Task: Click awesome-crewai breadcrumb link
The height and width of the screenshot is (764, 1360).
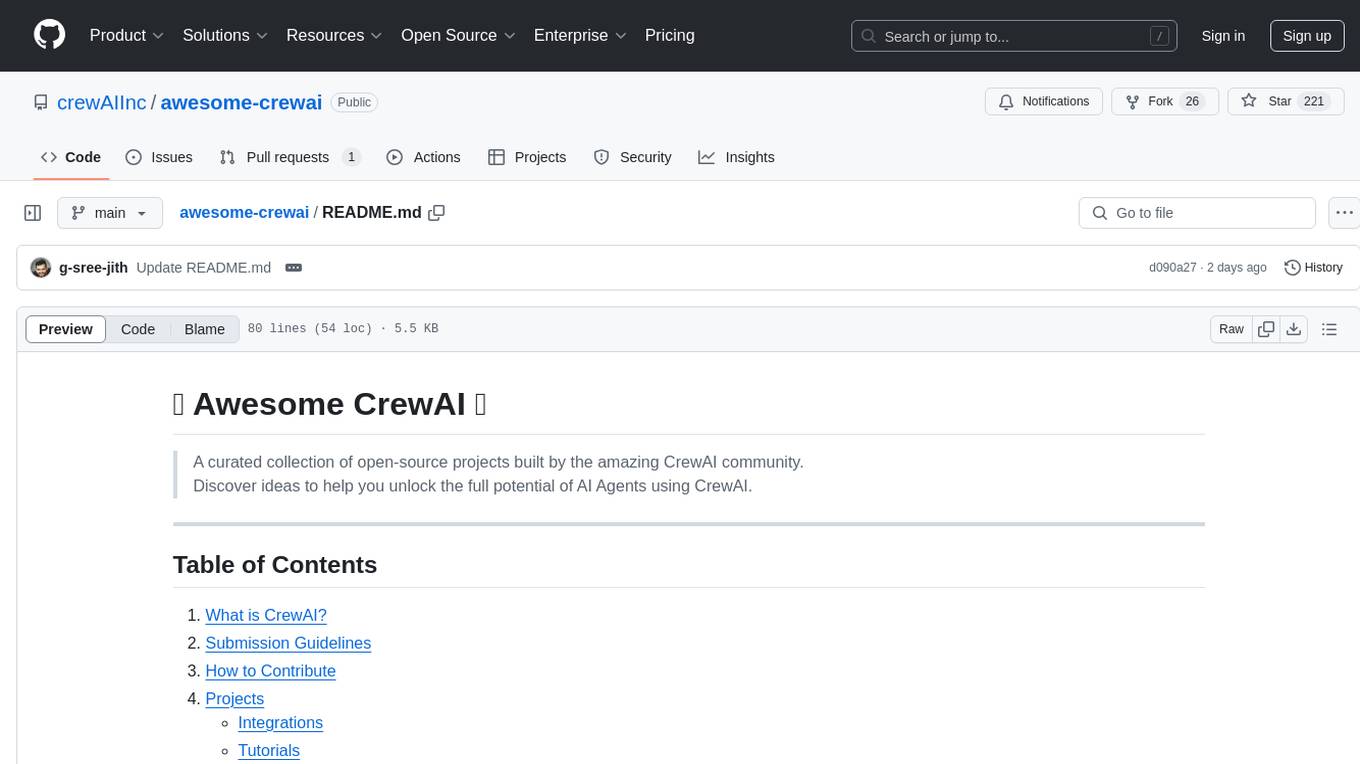Action: tap(244, 213)
